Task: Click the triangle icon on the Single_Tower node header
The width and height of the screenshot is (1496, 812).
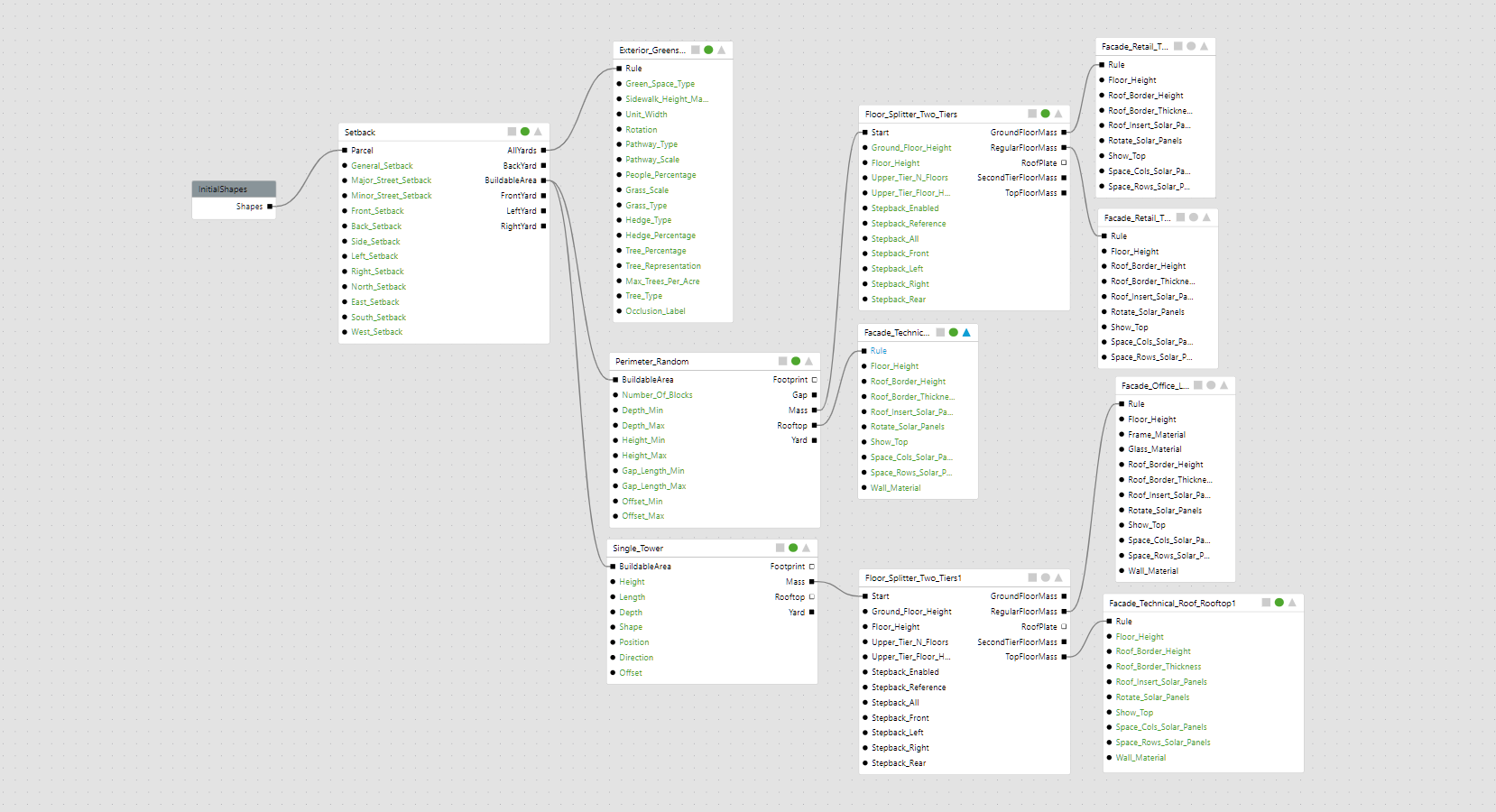Action: point(806,548)
